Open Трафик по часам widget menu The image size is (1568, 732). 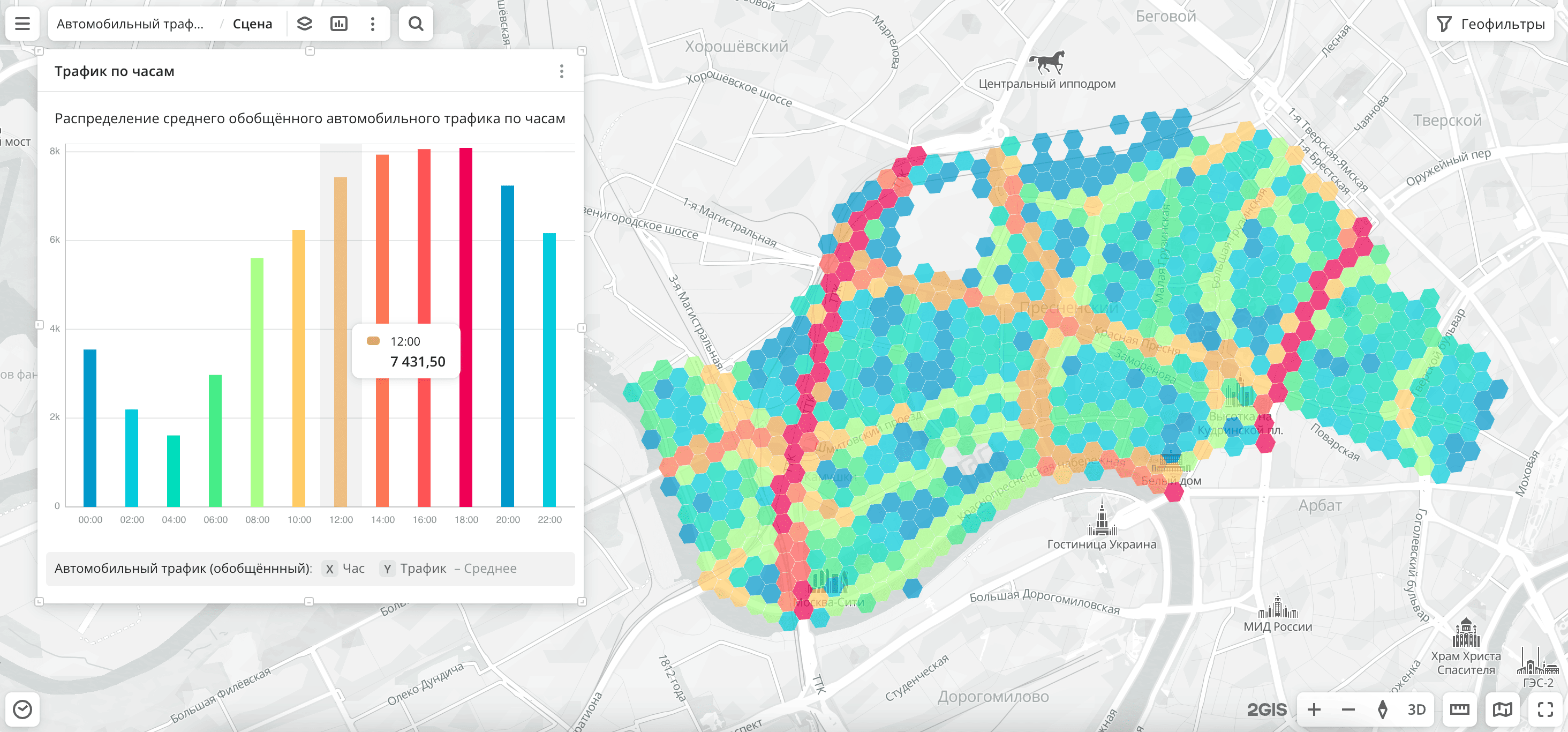(561, 71)
